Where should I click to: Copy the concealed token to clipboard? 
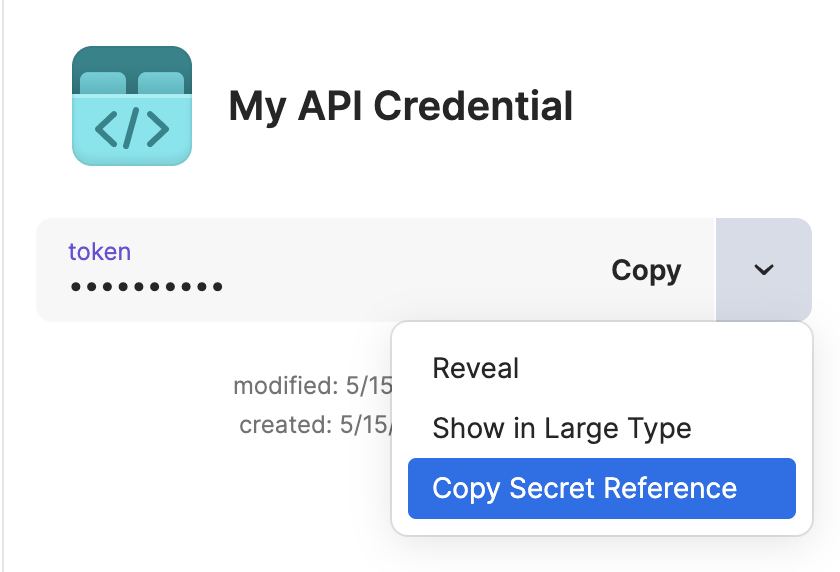click(x=646, y=270)
